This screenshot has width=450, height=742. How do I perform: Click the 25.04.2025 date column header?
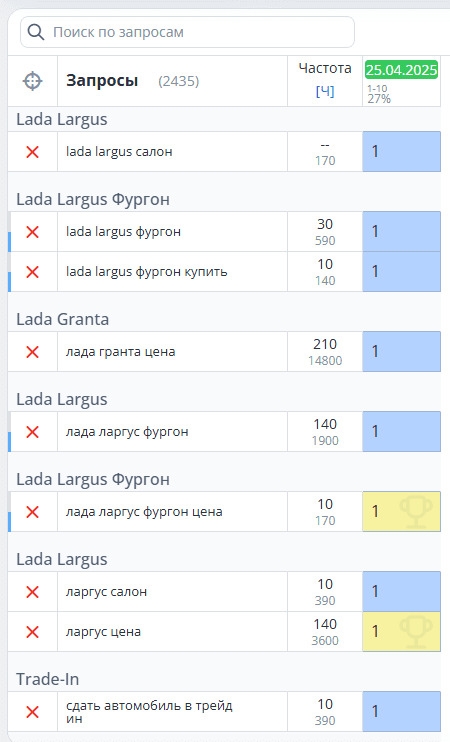click(401, 70)
